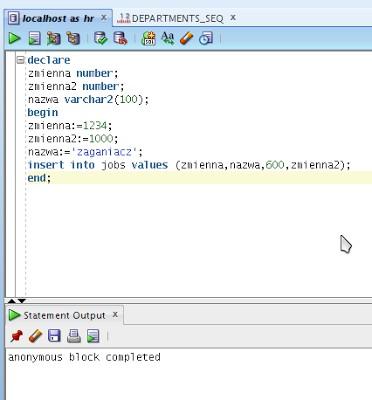Open the SQL History icon
The image size is (372, 400).
(x=148, y=38)
